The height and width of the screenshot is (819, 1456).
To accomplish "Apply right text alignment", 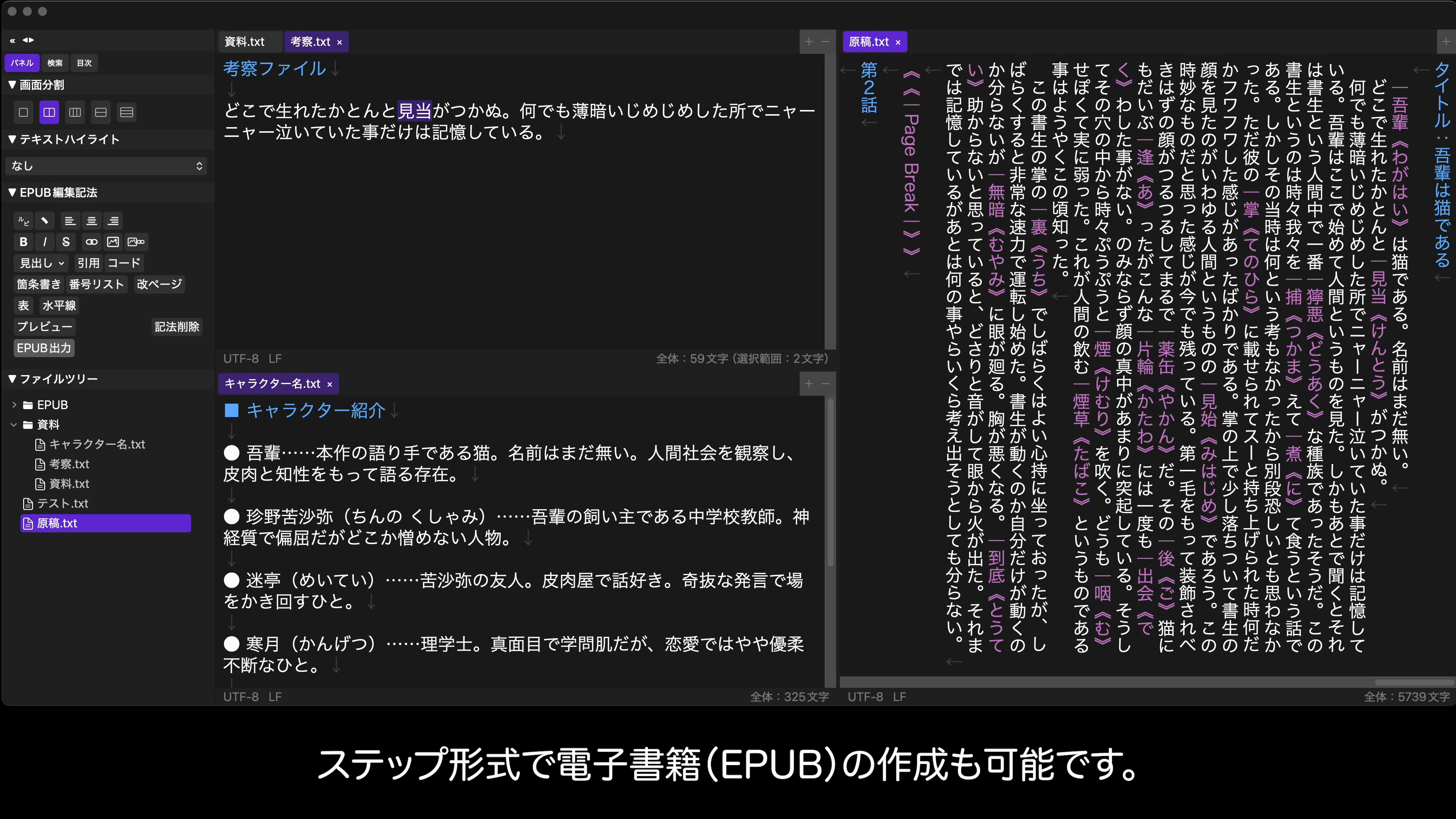I will tap(113, 221).
